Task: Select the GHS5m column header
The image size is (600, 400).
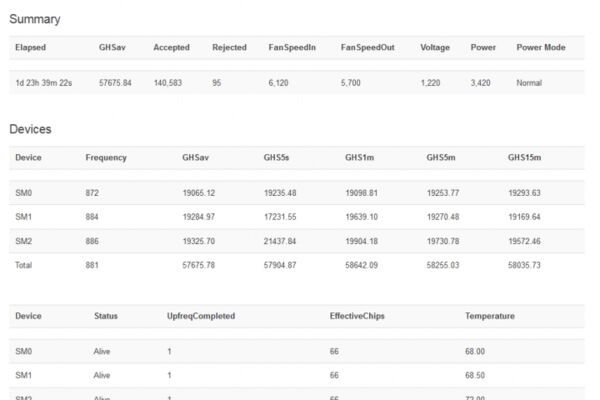Action: pyautogui.click(x=441, y=158)
